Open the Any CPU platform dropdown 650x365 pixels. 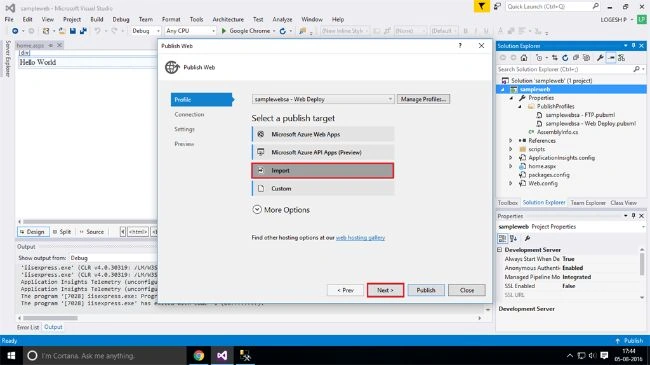click(x=190, y=31)
